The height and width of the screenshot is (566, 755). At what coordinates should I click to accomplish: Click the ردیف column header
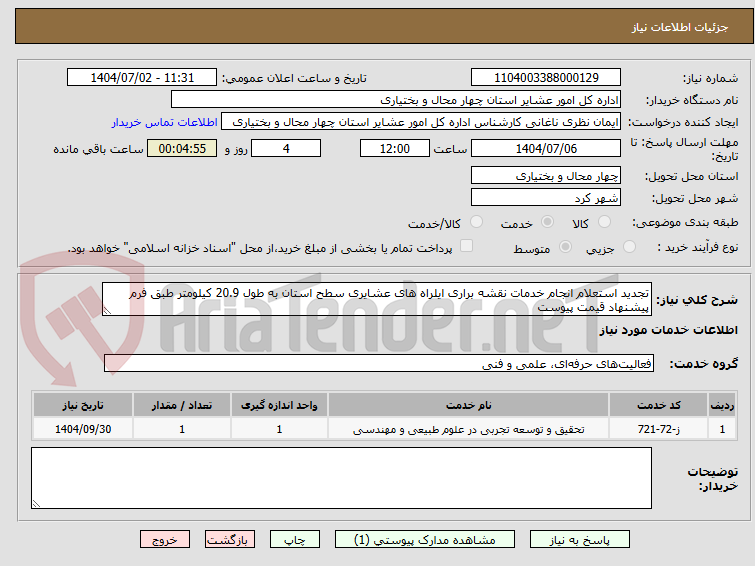click(x=722, y=405)
